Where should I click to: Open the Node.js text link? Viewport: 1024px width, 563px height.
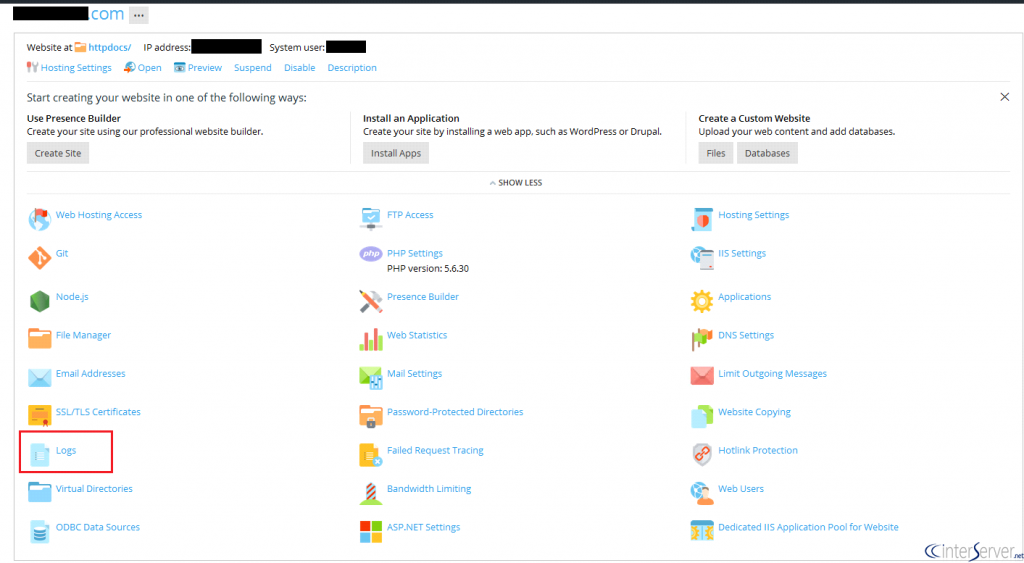tap(72, 297)
